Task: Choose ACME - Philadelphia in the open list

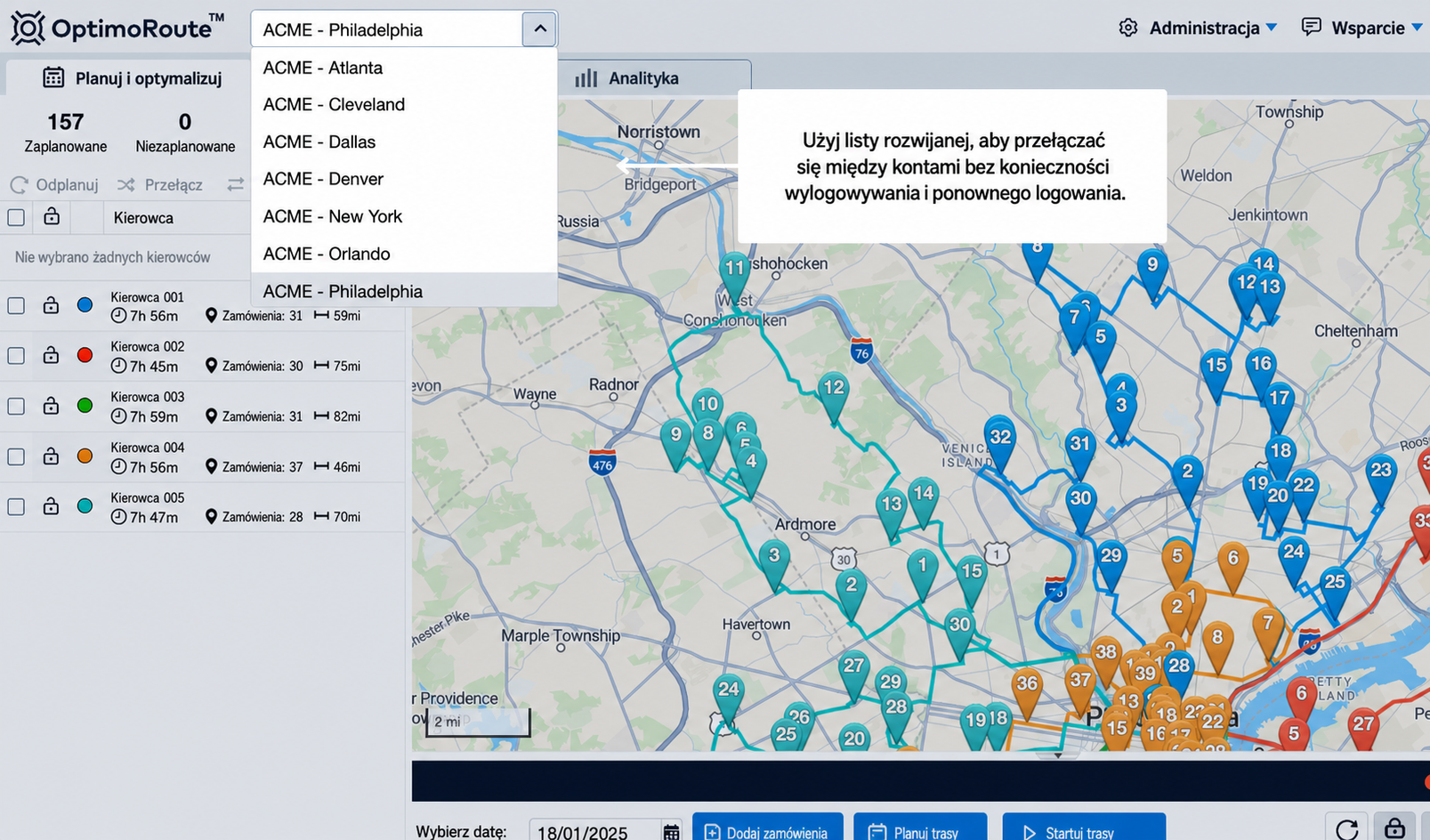Action: 404,291
